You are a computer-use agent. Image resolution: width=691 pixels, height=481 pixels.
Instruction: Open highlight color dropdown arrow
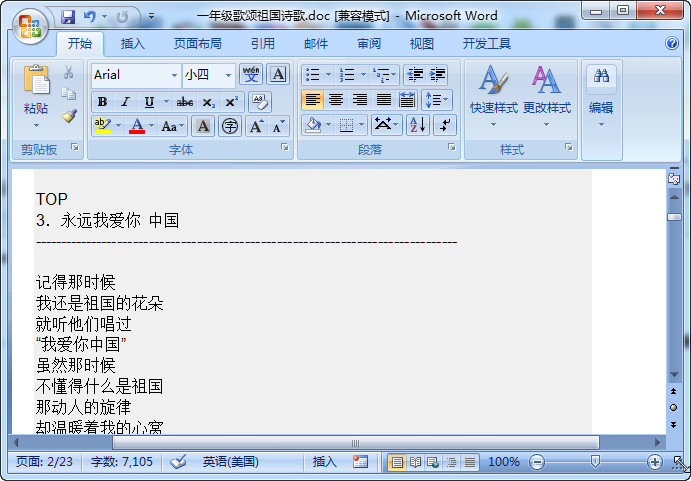coord(119,126)
